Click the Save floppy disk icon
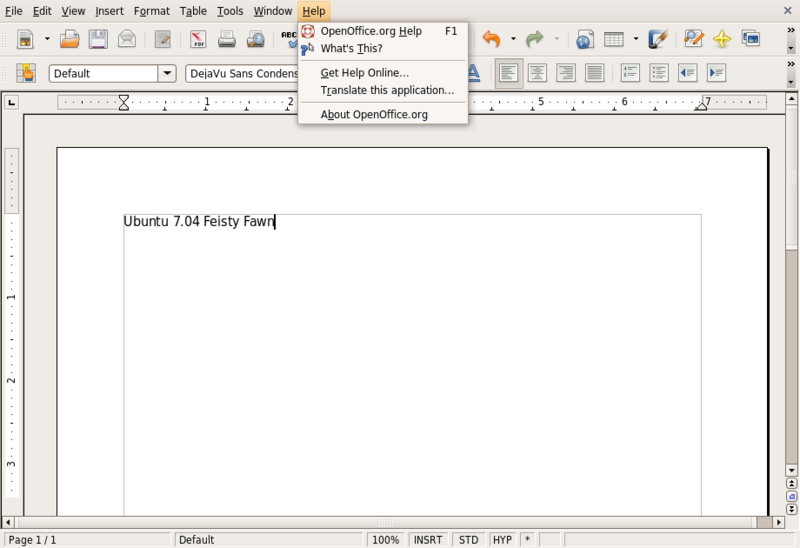The height and width of the screenshot is (548, 800). point(98,39)
